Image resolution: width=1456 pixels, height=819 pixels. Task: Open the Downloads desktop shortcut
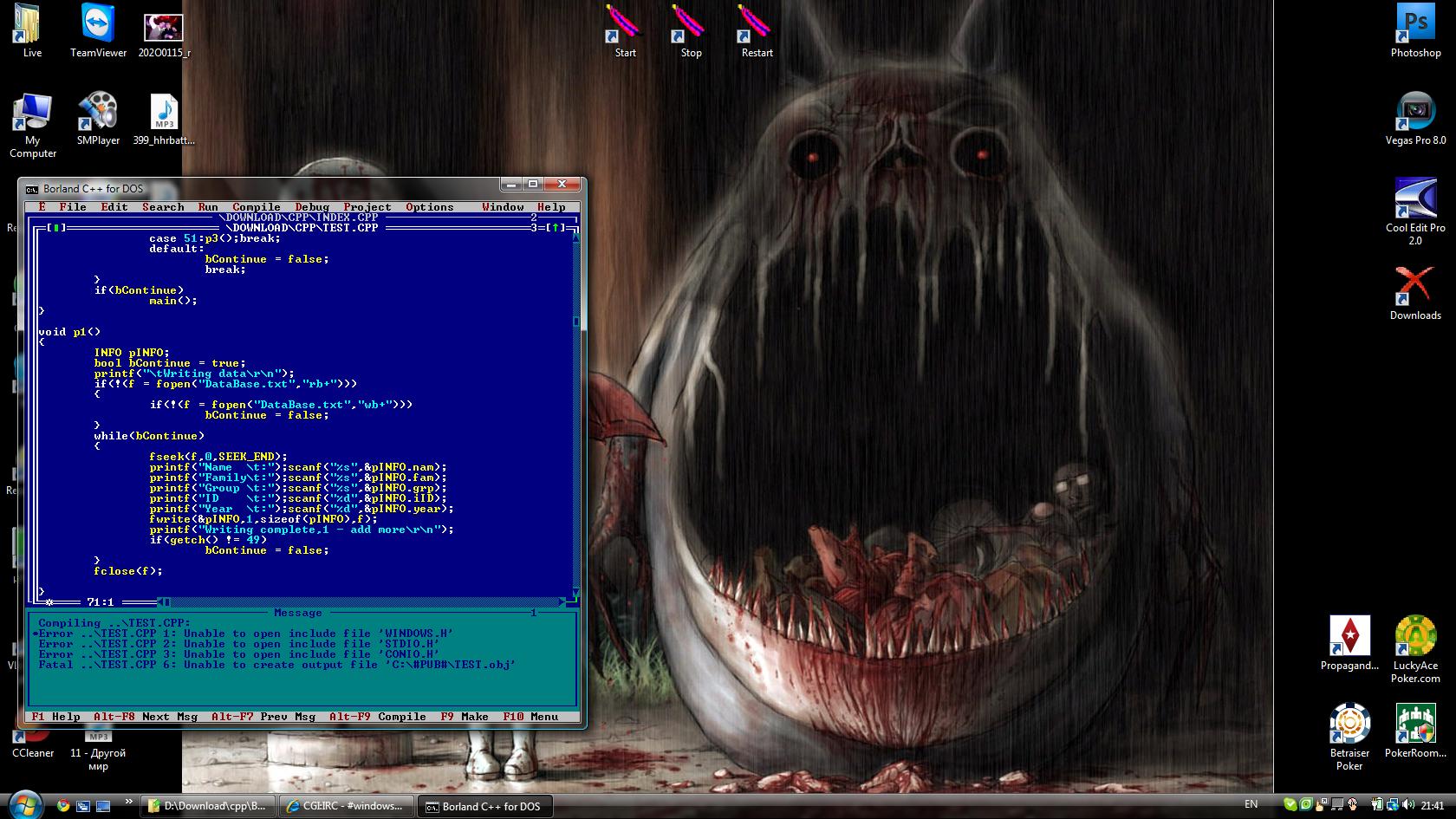click(x=1415, y=293)
